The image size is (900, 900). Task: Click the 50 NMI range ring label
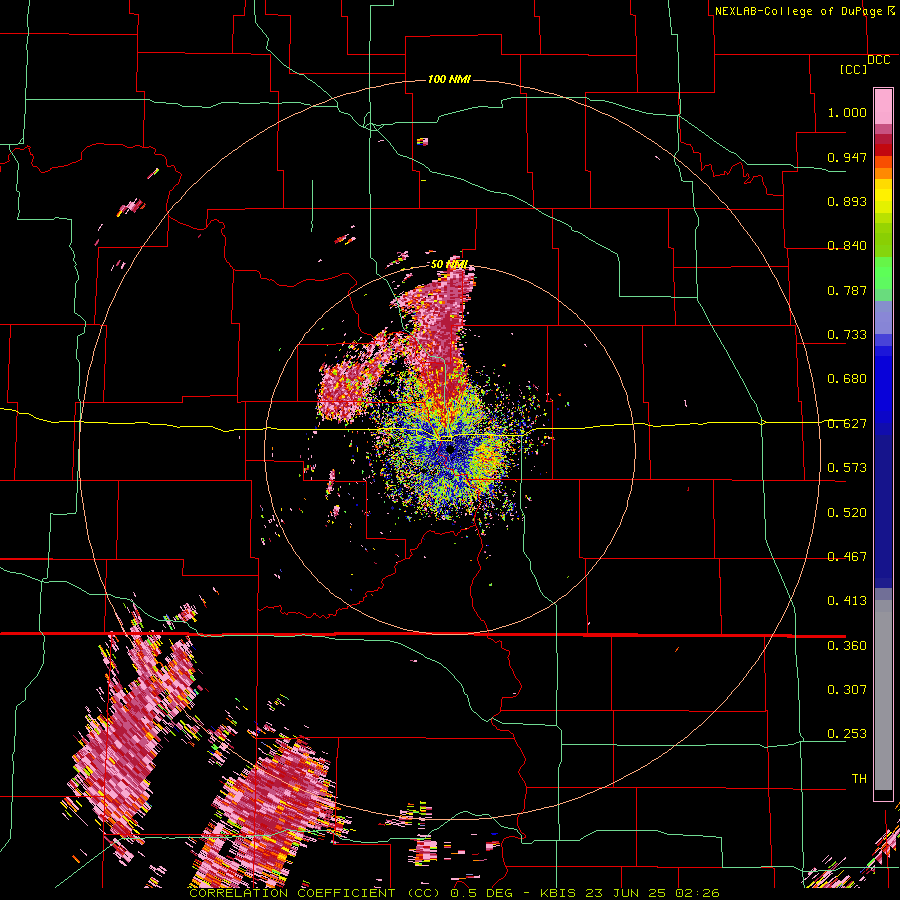[x=449, y=264]
